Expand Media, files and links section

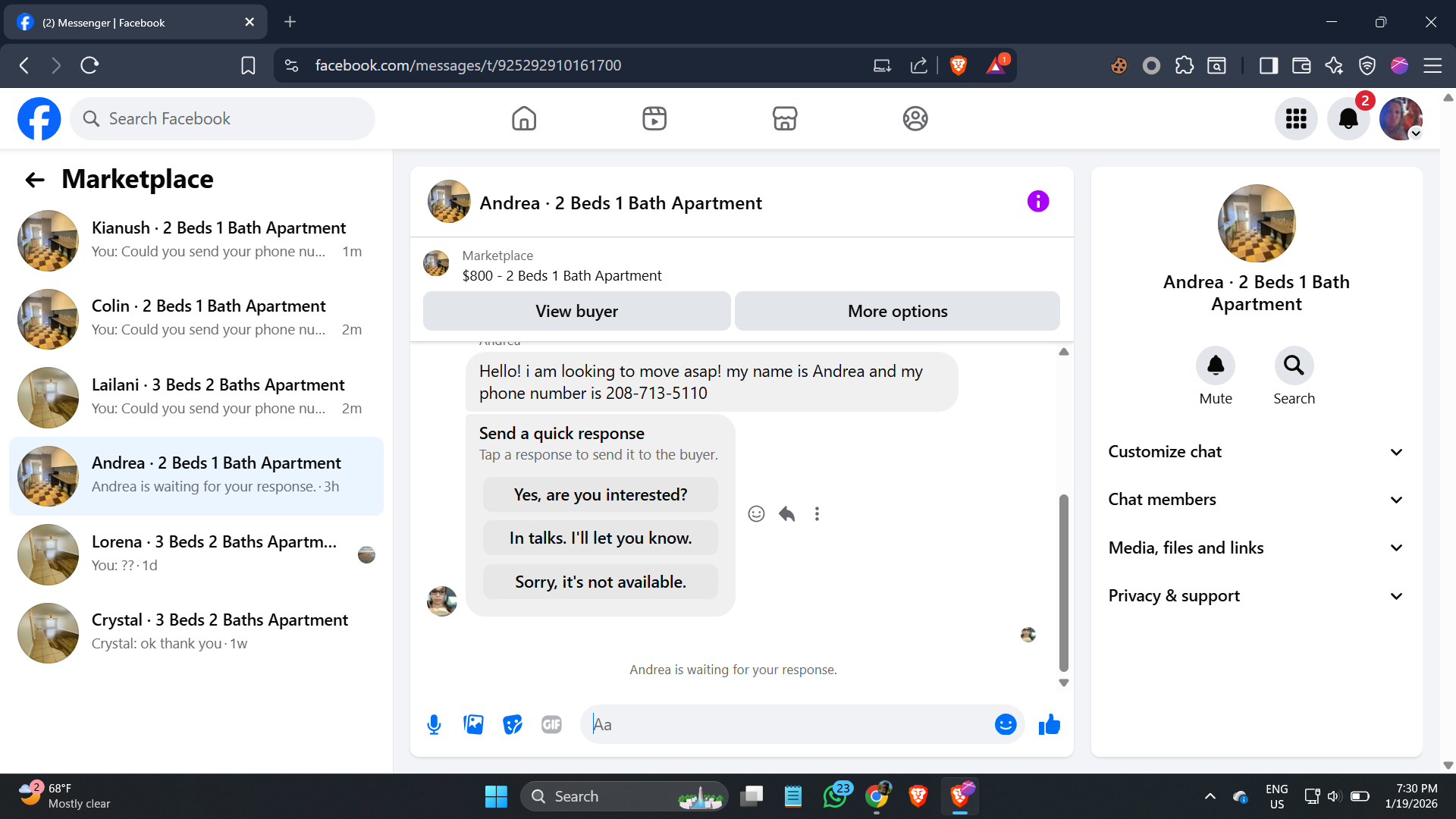point(1256,548)
